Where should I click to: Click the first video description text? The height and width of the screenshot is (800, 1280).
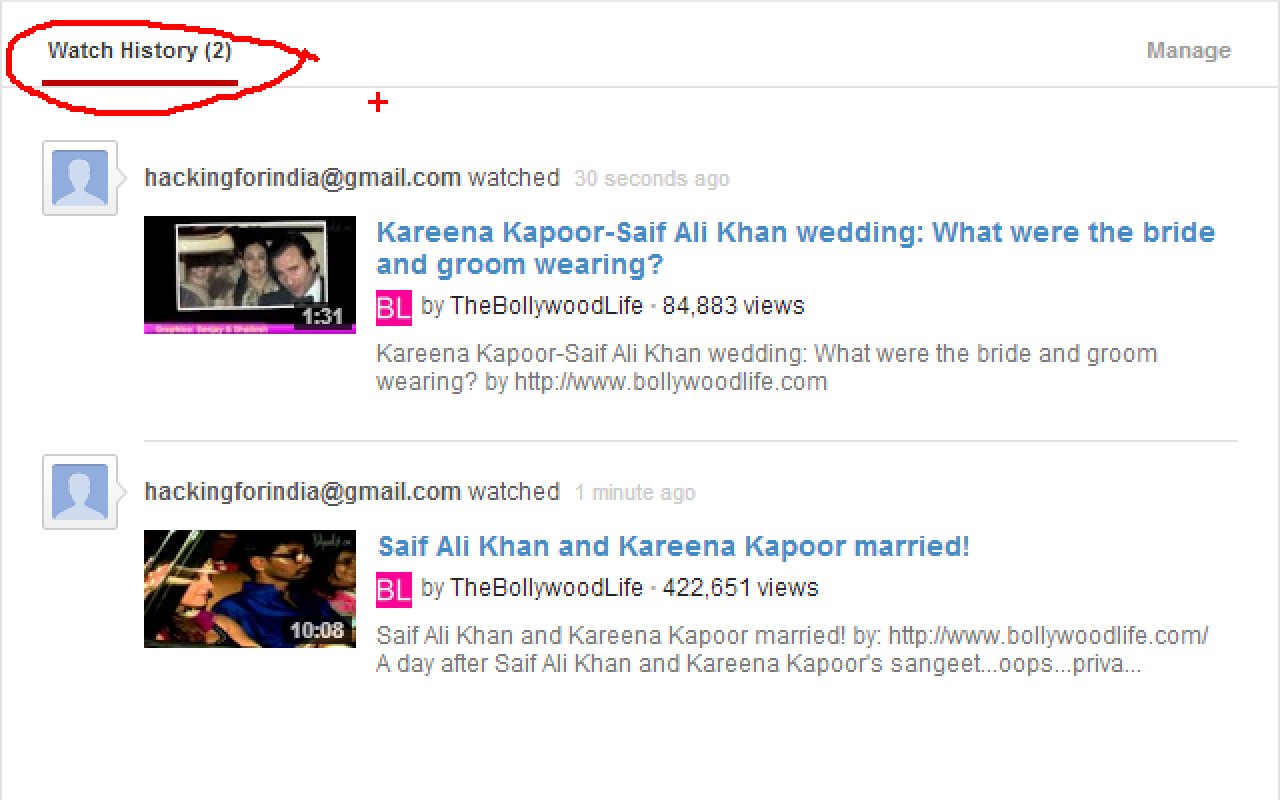click(766, 368)
